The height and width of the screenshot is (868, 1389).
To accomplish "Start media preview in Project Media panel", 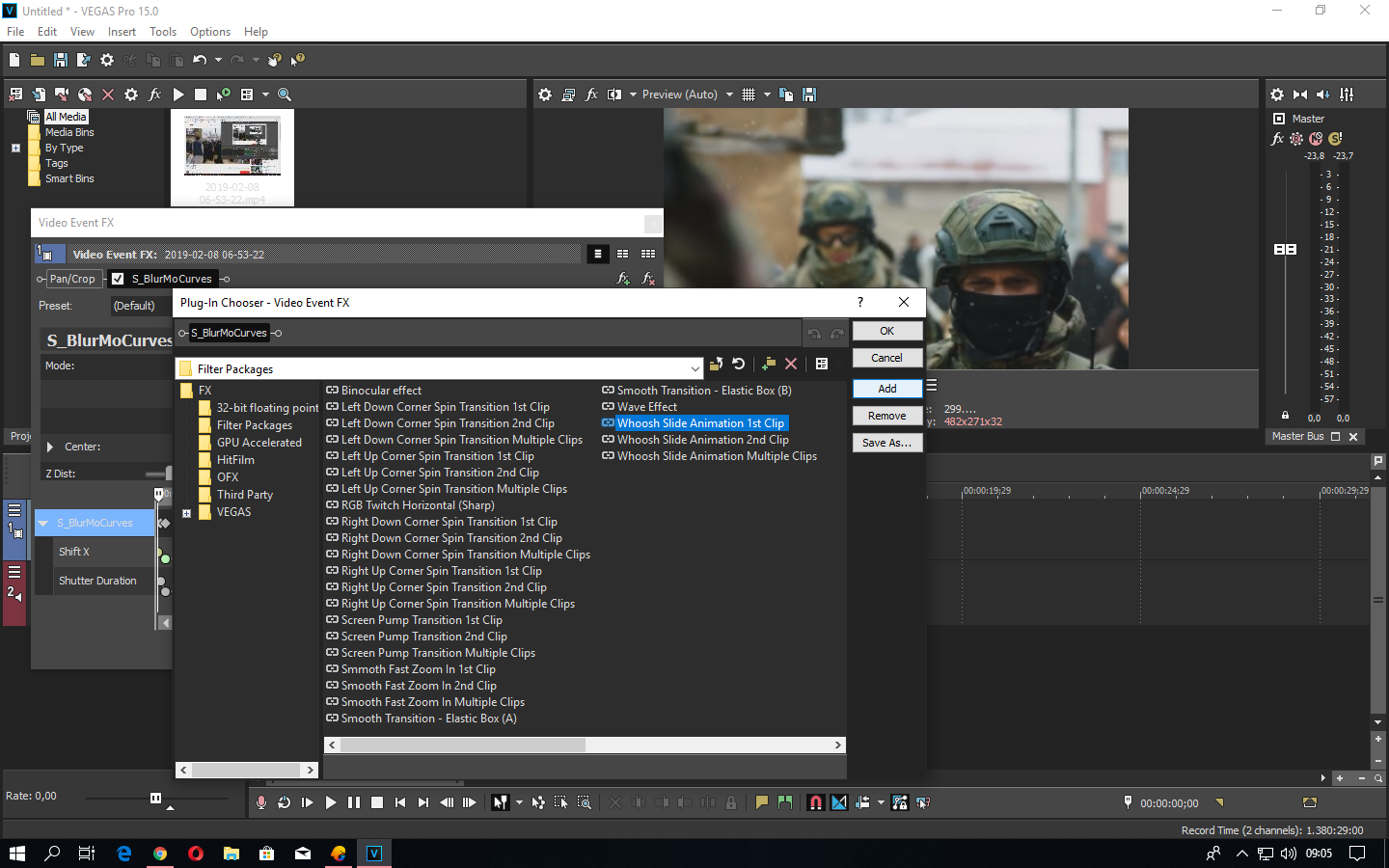I will pos(178,95).
